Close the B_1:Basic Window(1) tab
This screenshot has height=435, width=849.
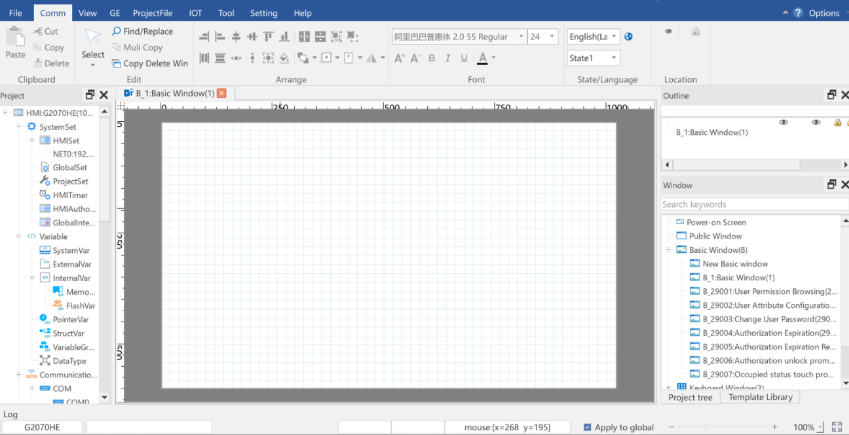[221, 93]
